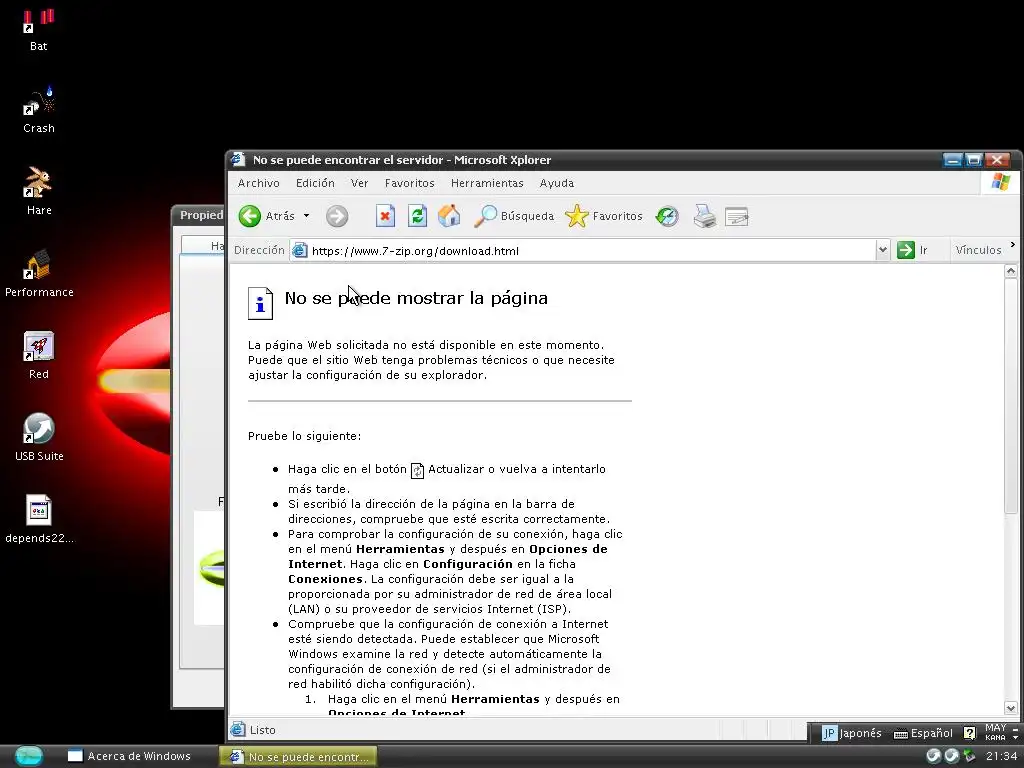Open the Ayuda menu
This screenshot has height=768, width=1024.
tap(556, 184)
